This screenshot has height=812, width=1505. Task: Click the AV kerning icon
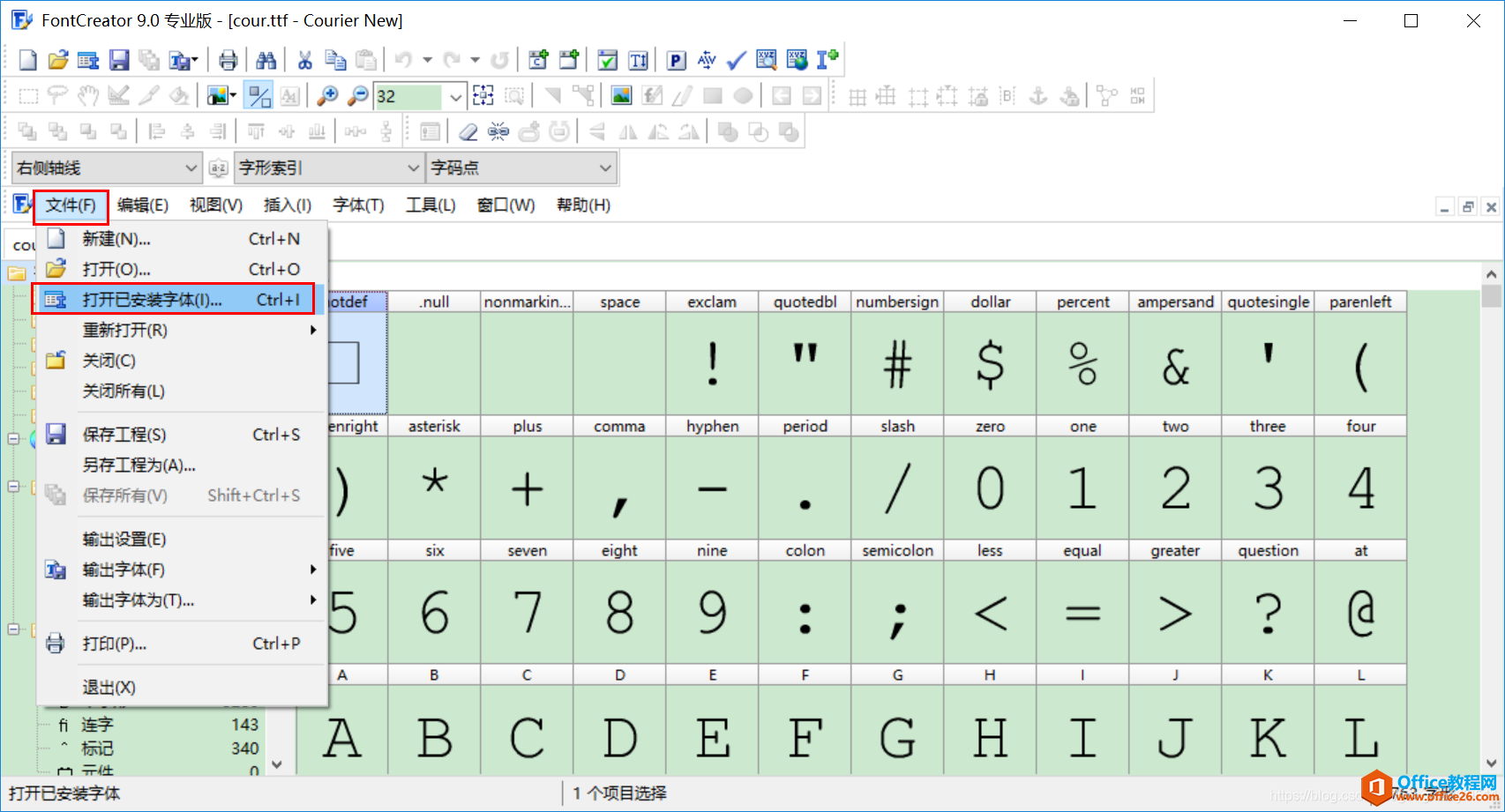707,60
